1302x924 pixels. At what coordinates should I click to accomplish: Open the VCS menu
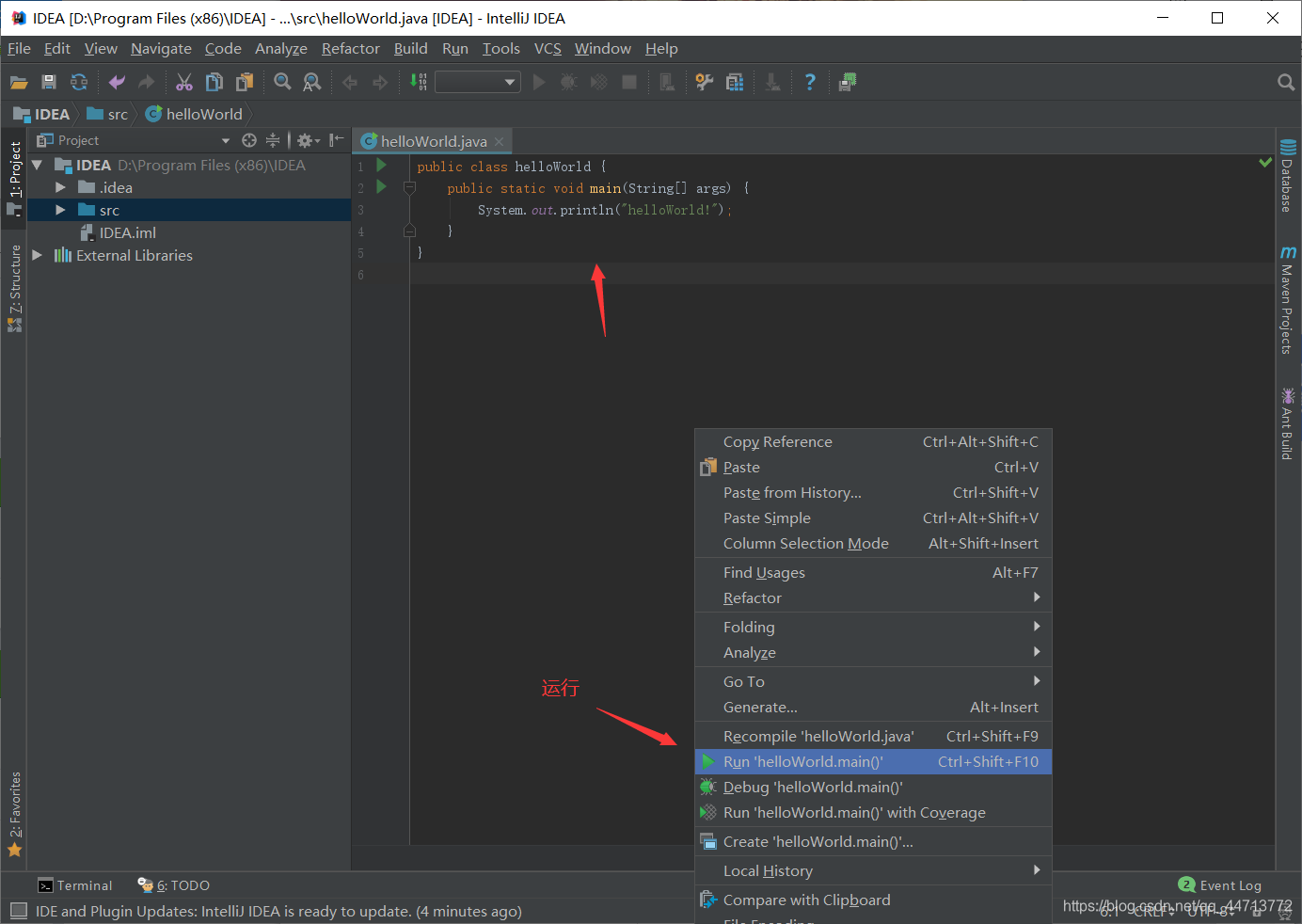[x=548, y=49]
